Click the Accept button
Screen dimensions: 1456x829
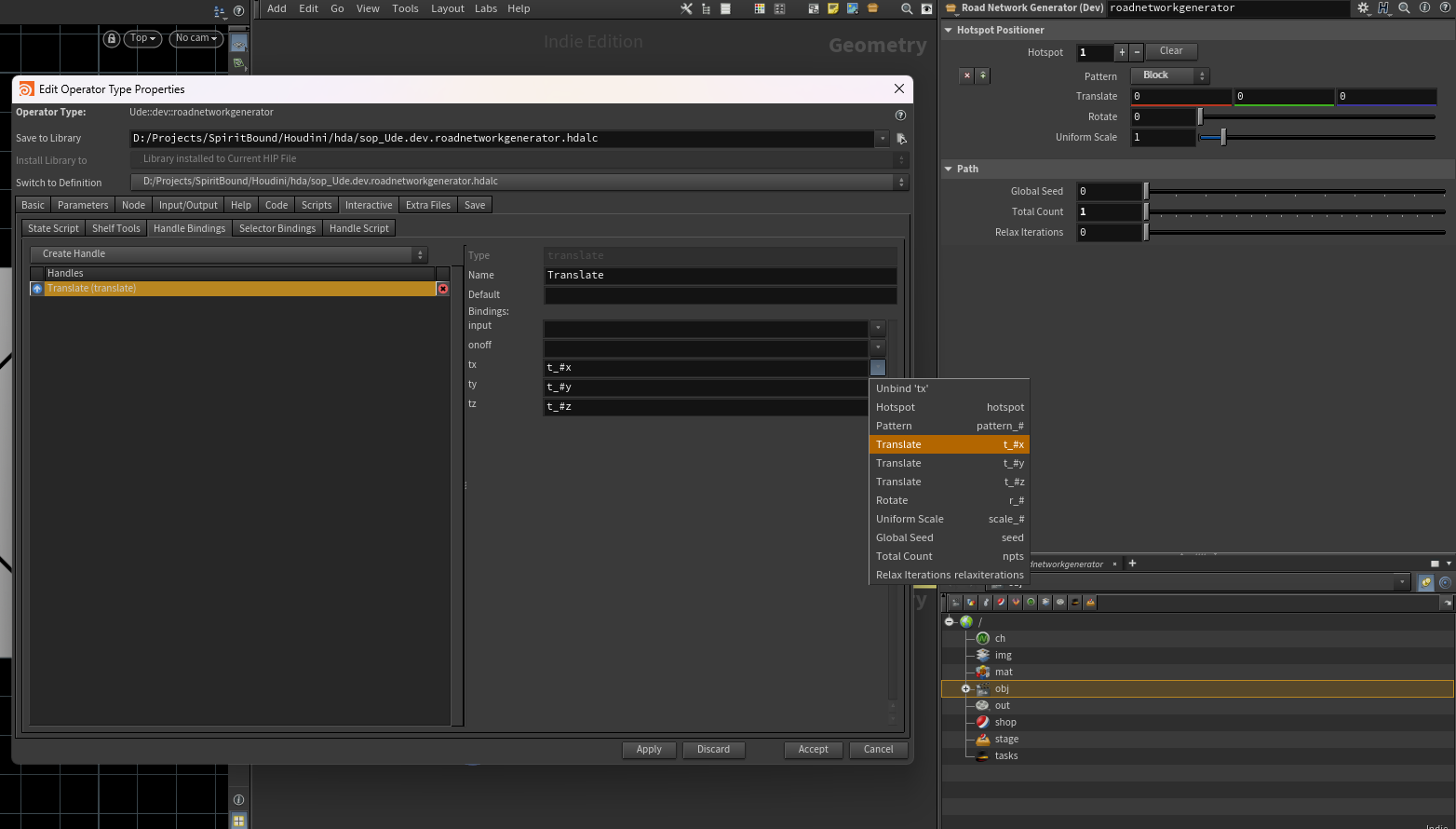(x=814, y=750)
